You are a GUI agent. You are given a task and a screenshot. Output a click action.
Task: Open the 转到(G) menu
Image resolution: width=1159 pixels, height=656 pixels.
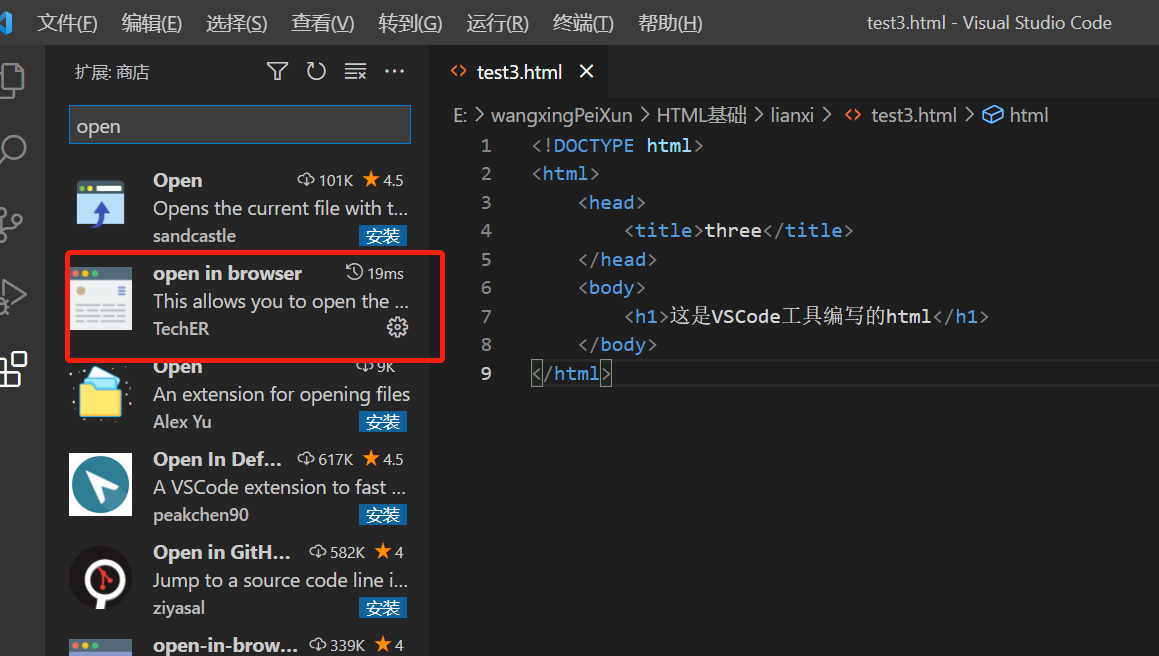410,24
